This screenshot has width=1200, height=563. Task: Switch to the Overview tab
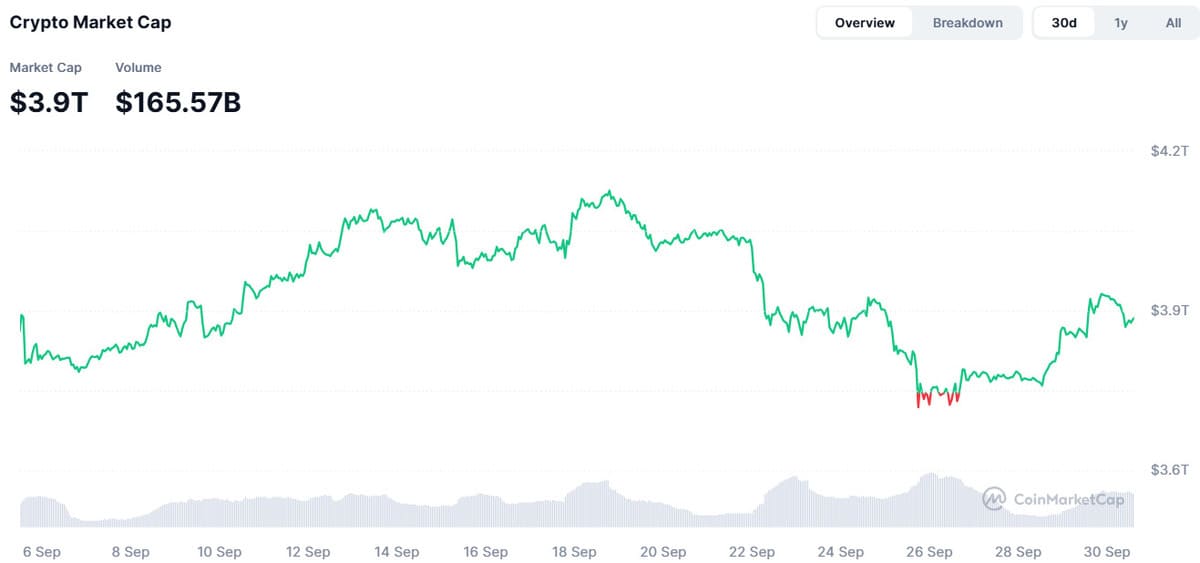(x=865, y=23)
